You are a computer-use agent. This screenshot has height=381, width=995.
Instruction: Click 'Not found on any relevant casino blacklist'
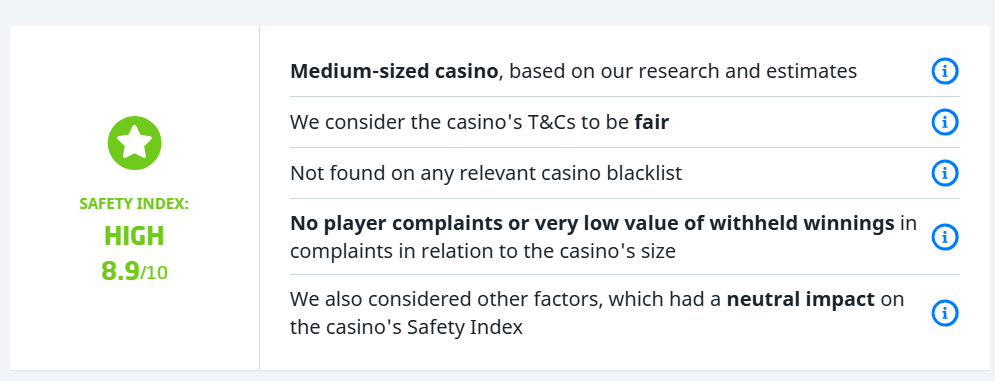(x=486, y=173)
